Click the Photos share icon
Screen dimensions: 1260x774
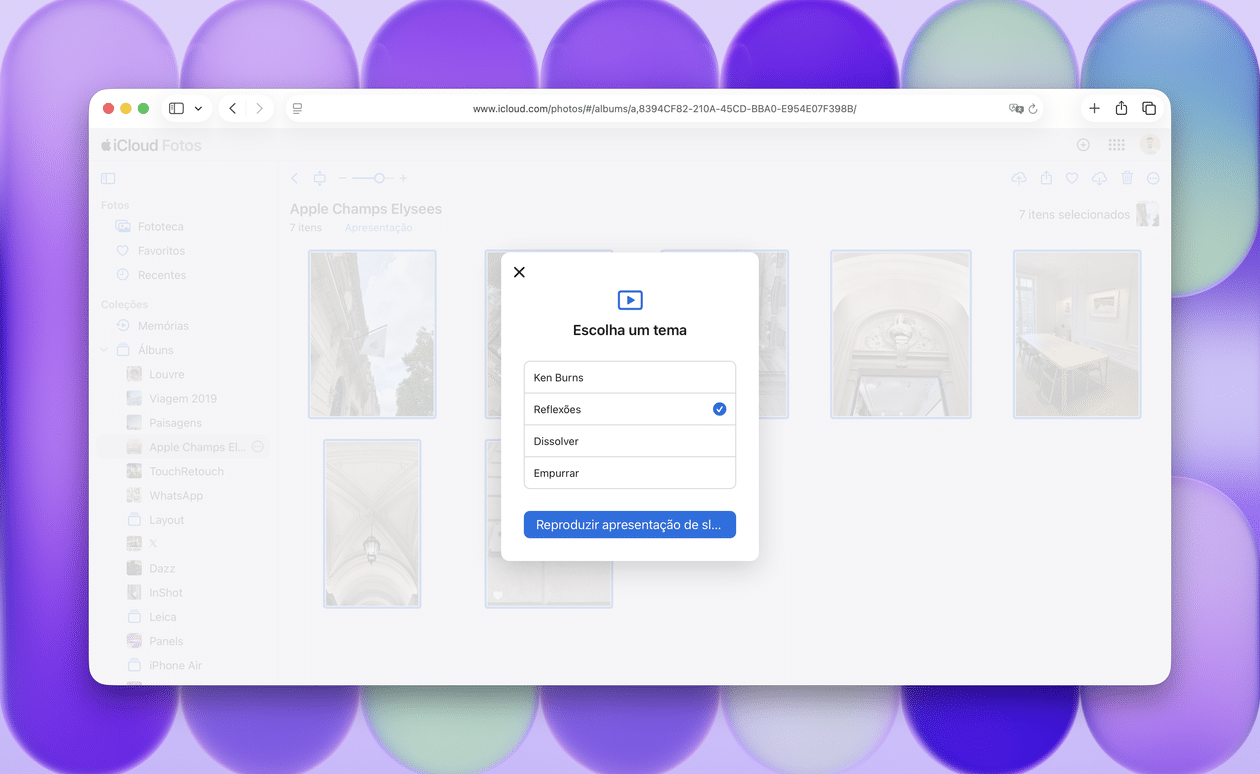1046,178
